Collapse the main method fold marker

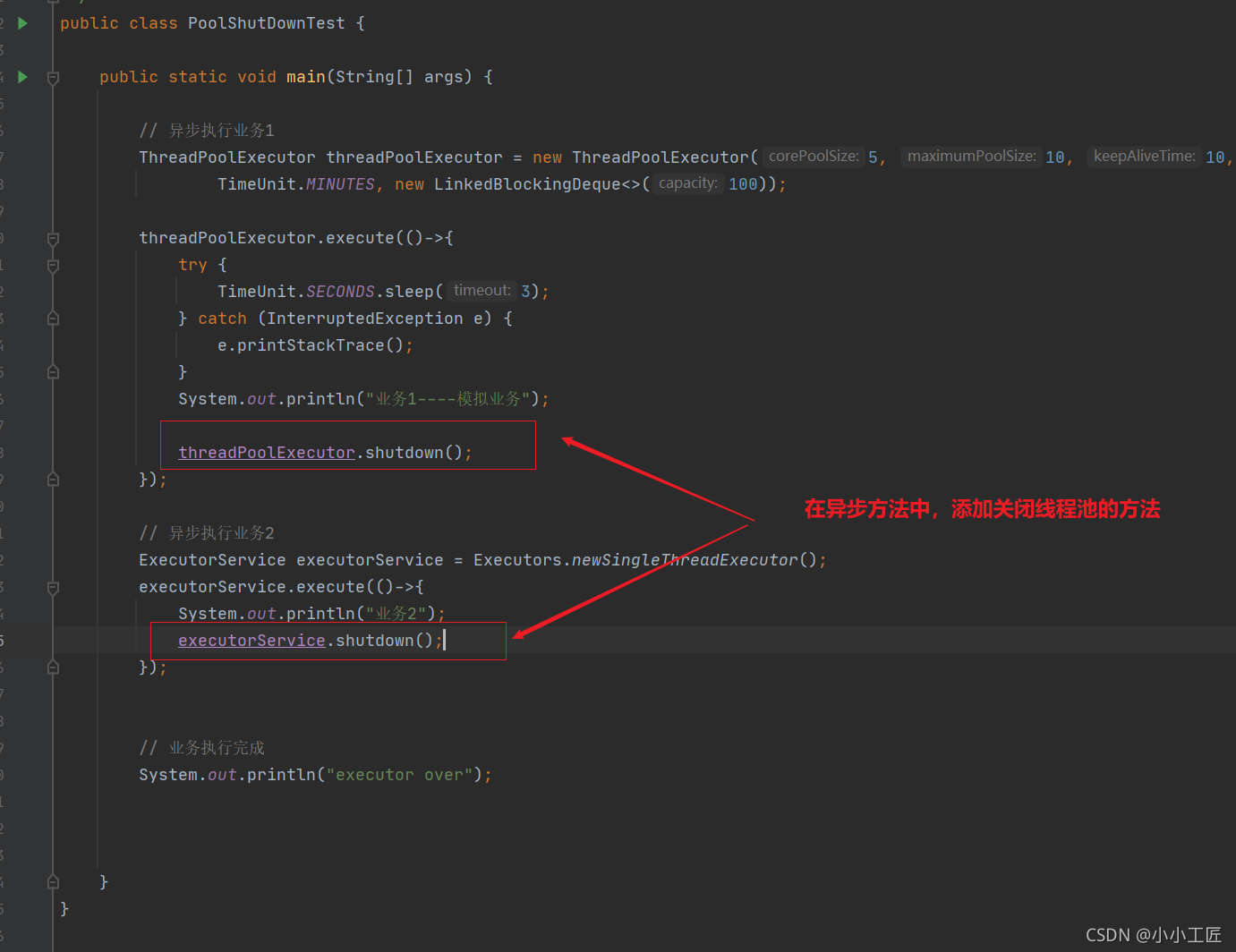click(53, 78)
